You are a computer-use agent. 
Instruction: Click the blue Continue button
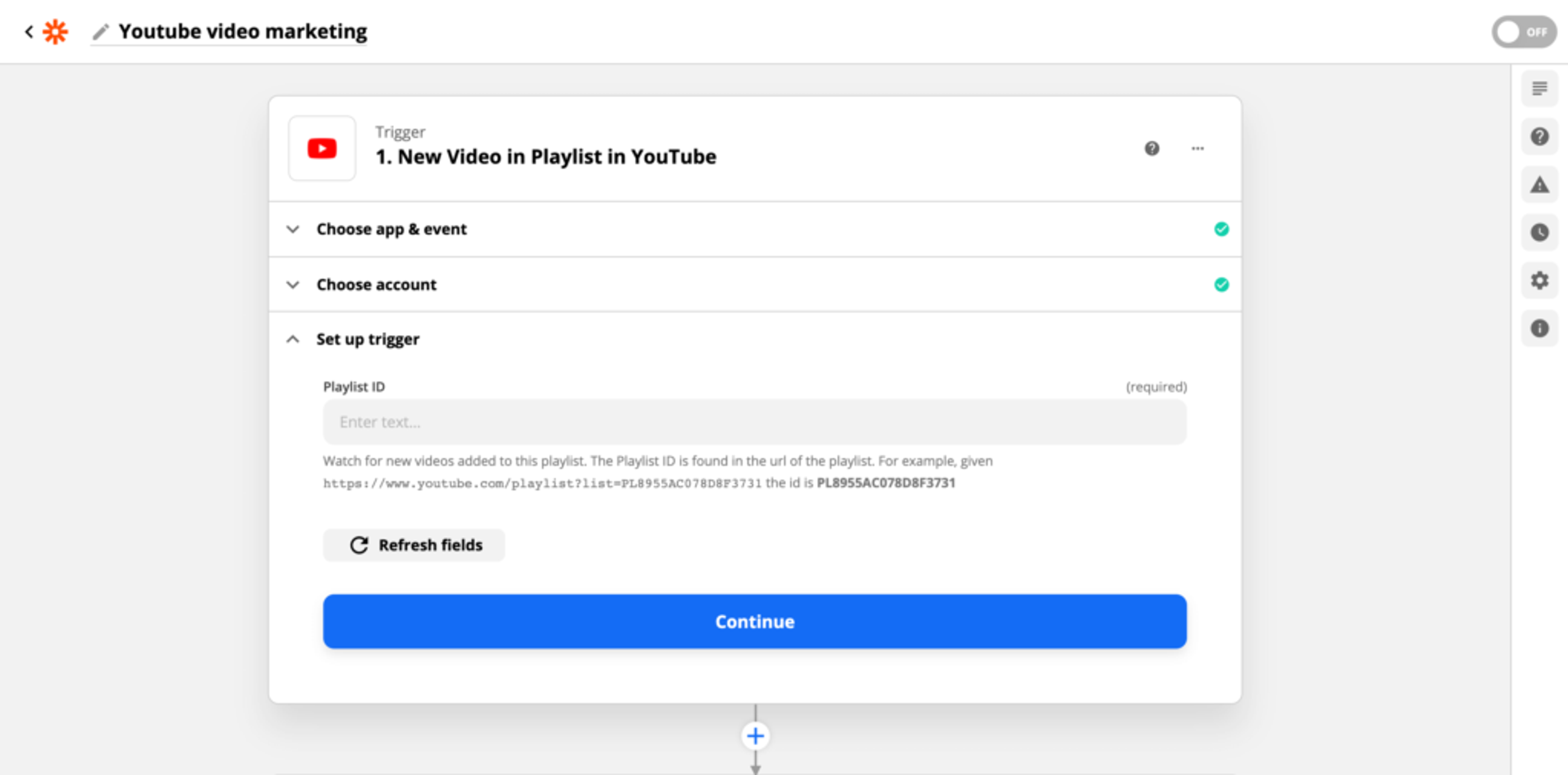click(755, 621)
